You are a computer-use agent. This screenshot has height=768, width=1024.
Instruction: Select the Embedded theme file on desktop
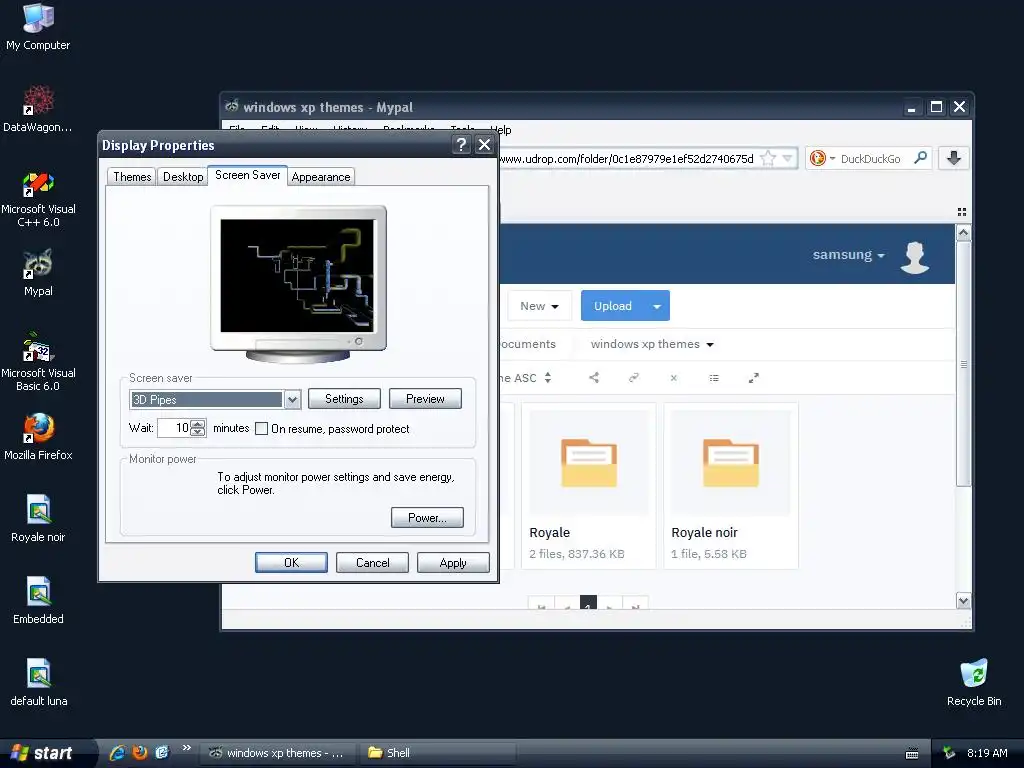[38, 601]
